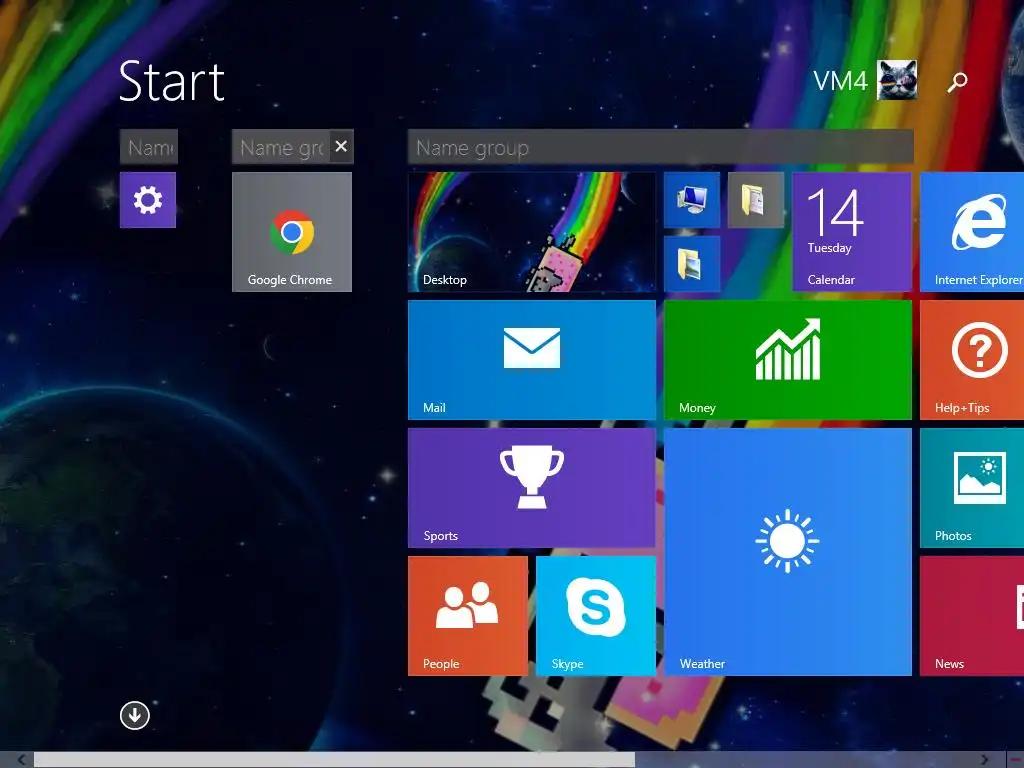Open the Sports trophy tile
The height and width of the screenshot is (768, 1024).
pyautogui.click(x=532, y=488)
